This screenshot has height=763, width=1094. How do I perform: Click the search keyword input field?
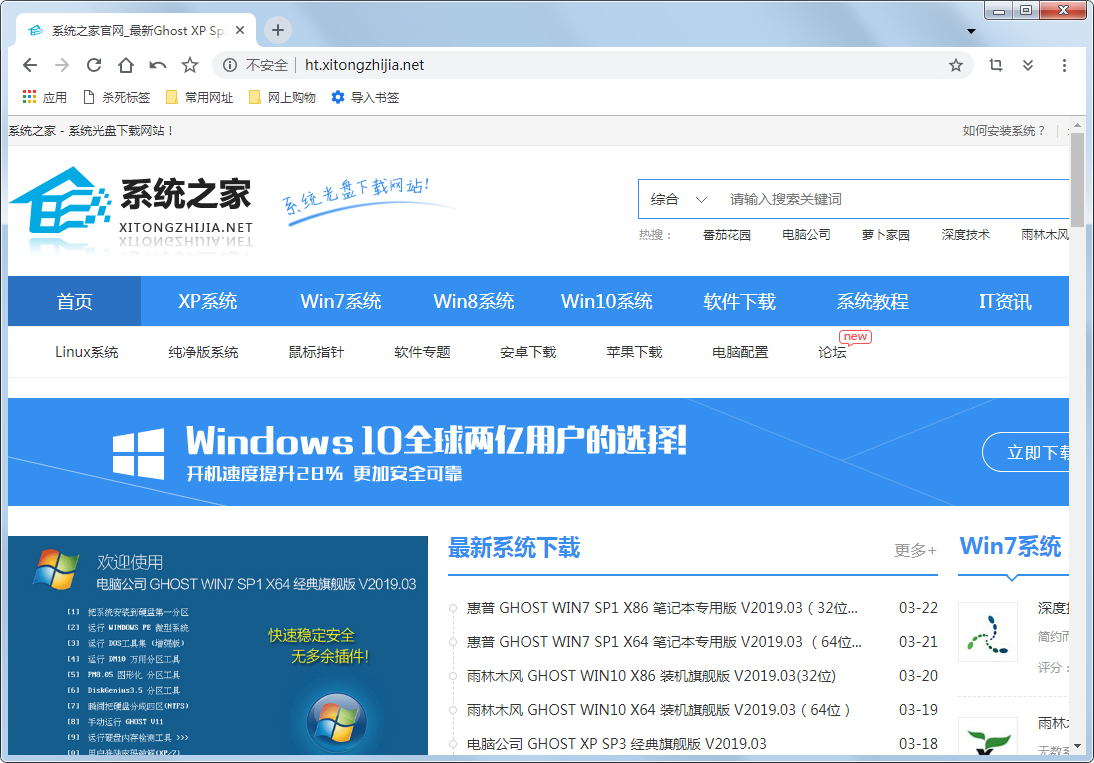tap(890, 199)
